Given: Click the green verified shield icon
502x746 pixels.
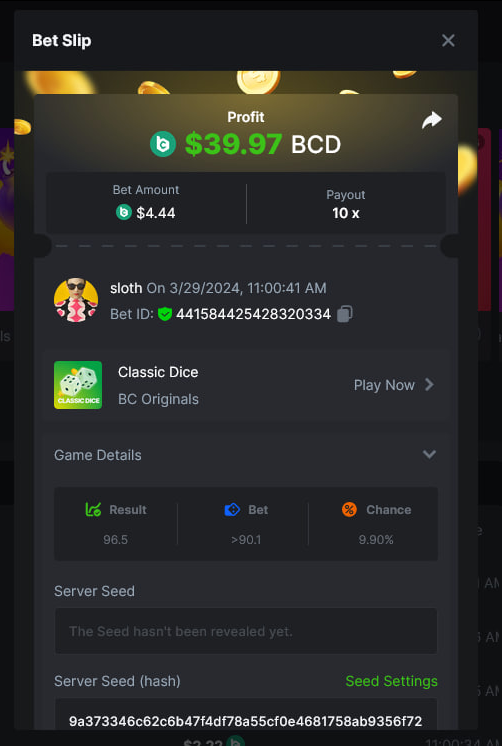Looking at the screenshot, I should (x=165, y=314).
